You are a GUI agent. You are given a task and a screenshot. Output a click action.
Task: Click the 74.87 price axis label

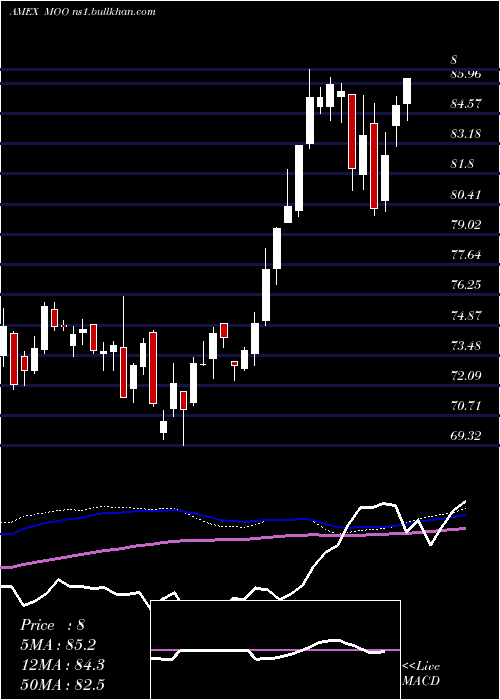466,316
